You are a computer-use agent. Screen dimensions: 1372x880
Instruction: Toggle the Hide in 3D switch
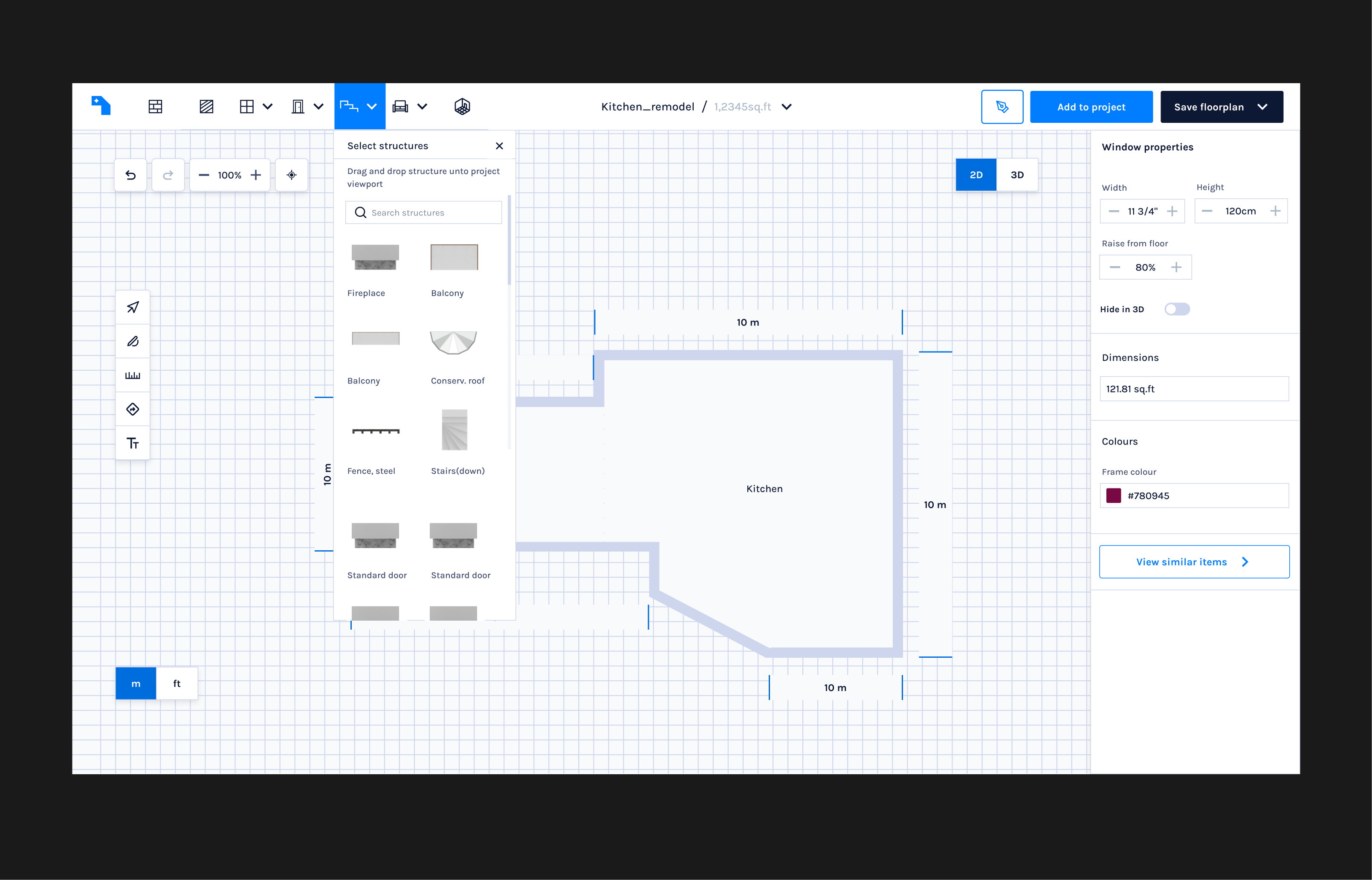pyautogui.click(x=1177, y=309)
